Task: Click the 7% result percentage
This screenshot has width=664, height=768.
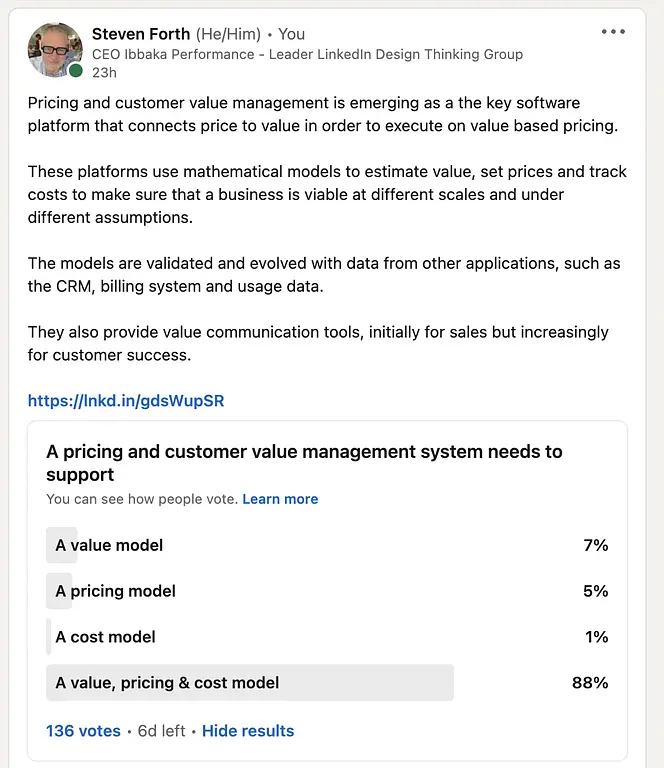Action: (x=596, y=545)
